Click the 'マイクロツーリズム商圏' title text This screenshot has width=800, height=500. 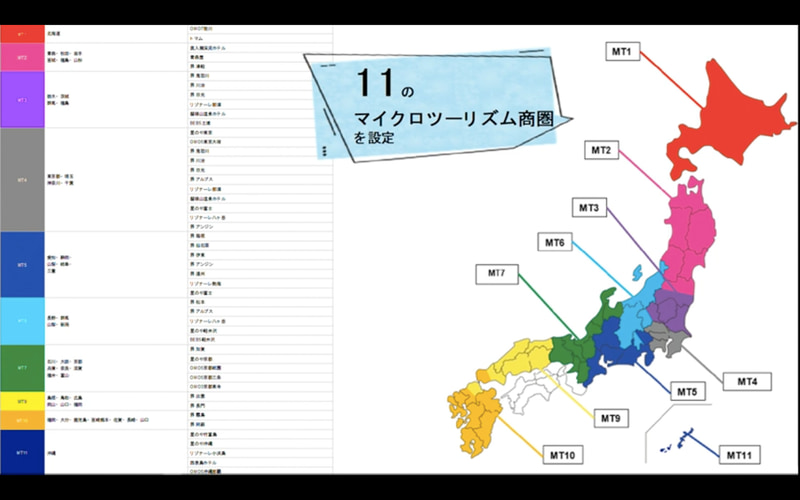pos(454,119)
